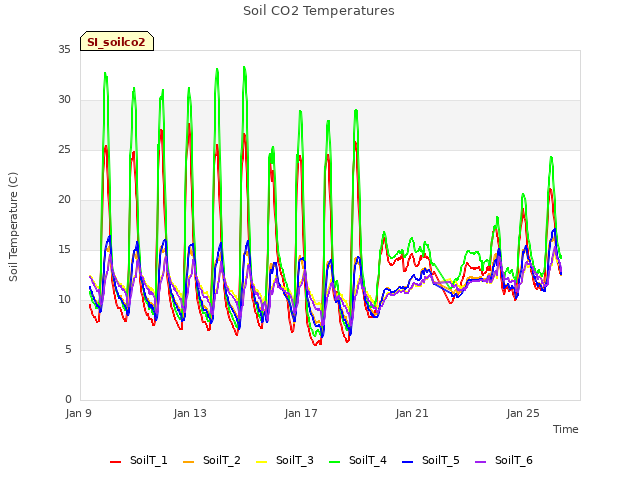Viewport: 640px width, 480px height.
Task: Click the SI_soilco2 annotation label
Action: tap(117, 42)
